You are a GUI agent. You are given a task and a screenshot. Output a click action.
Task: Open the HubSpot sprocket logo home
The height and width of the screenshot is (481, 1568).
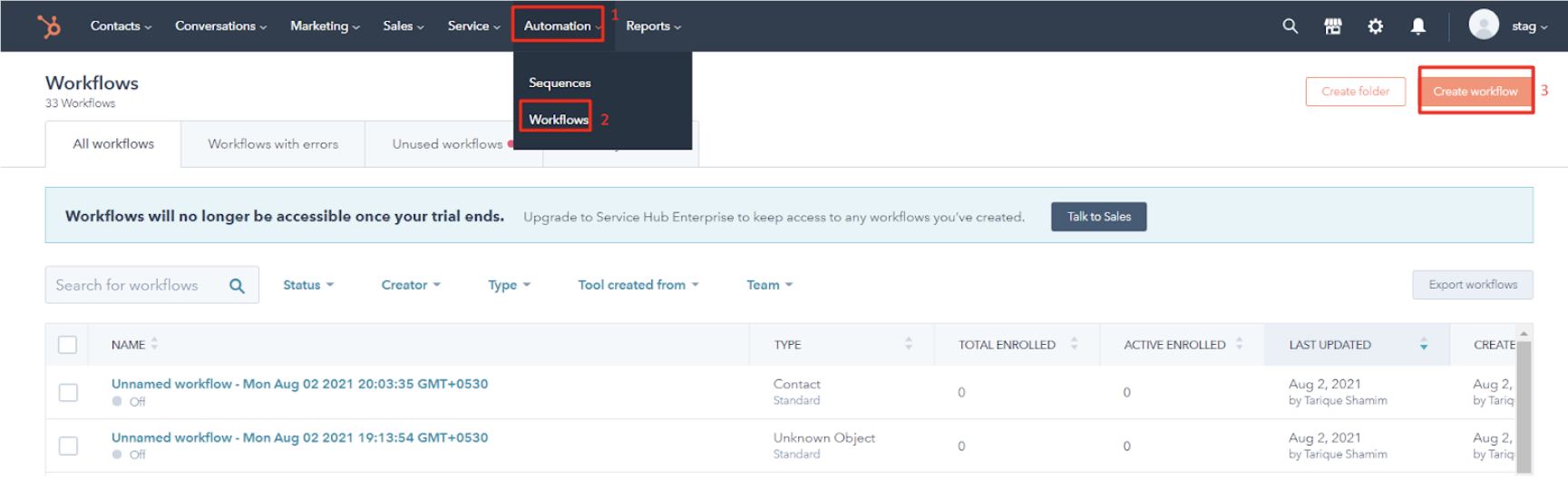(49, 25)
